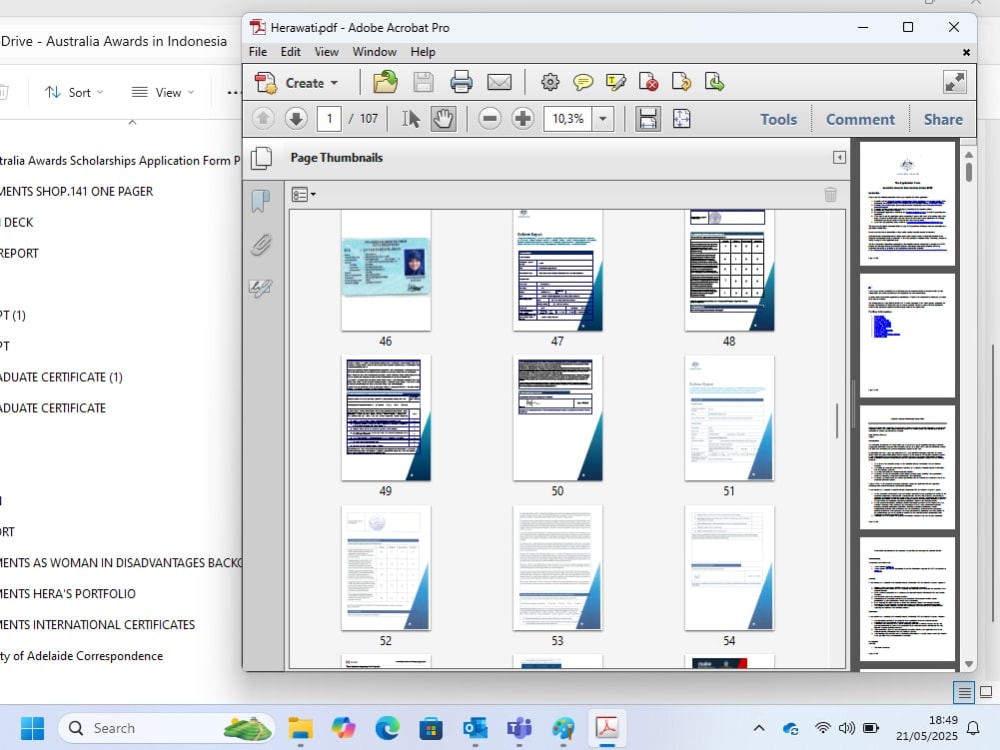Open thumbnails options dropdown menu

tap(304, 195)
